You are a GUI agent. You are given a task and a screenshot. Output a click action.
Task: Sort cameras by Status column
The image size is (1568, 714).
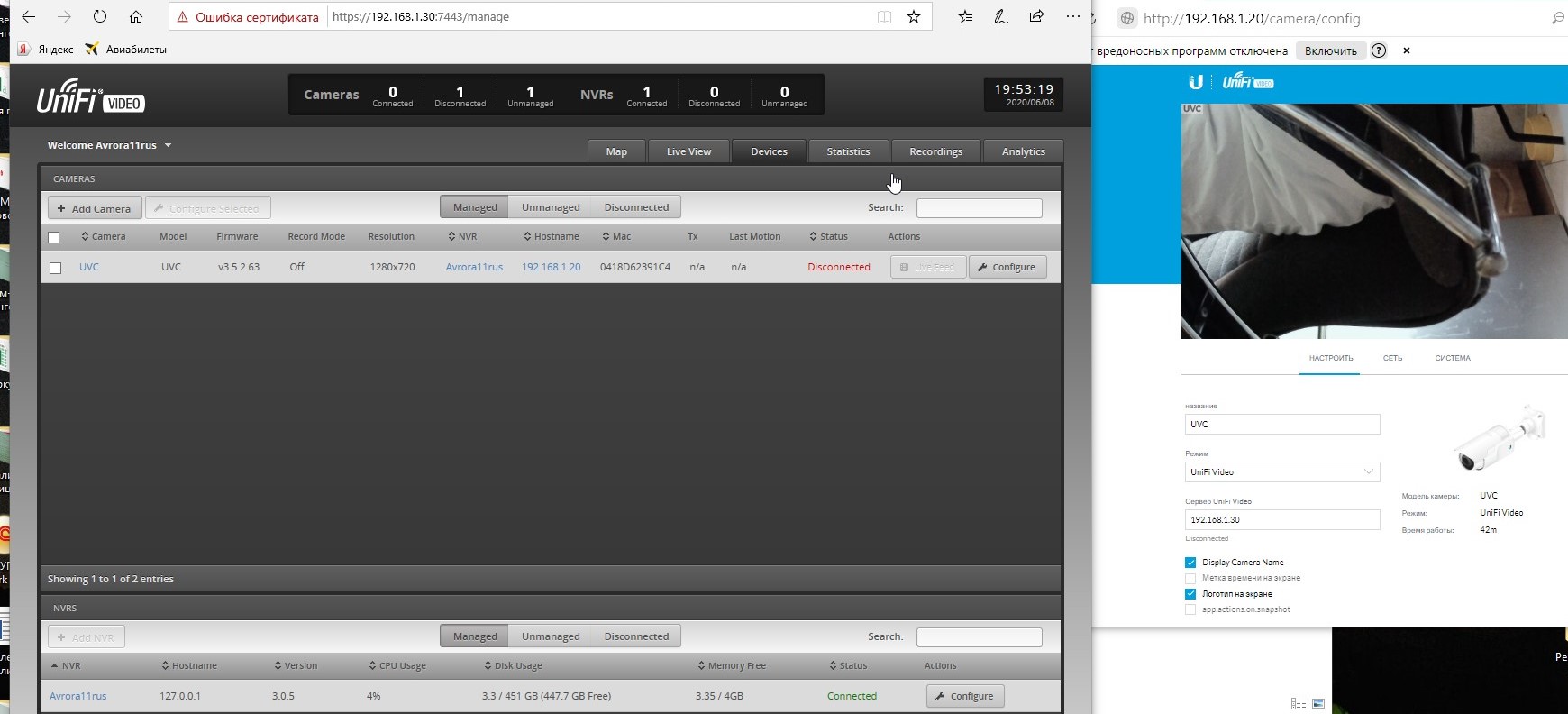(x=828, y=236)
